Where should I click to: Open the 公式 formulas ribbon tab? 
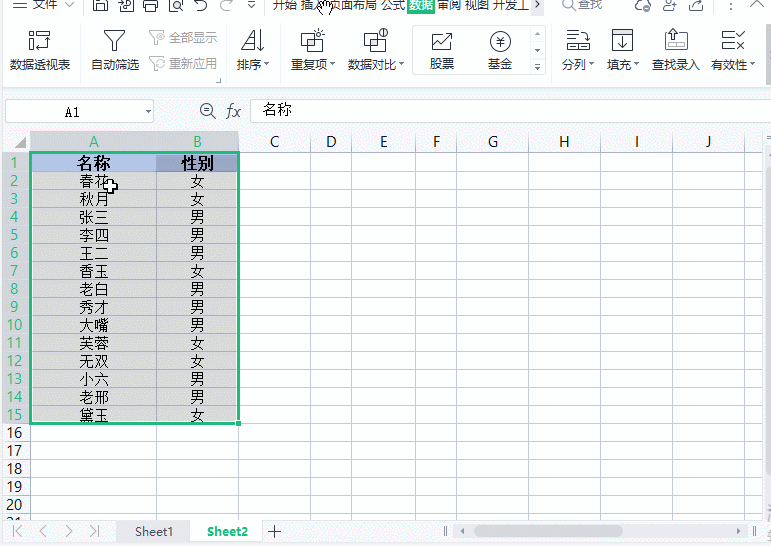click(x=392, y=5)
